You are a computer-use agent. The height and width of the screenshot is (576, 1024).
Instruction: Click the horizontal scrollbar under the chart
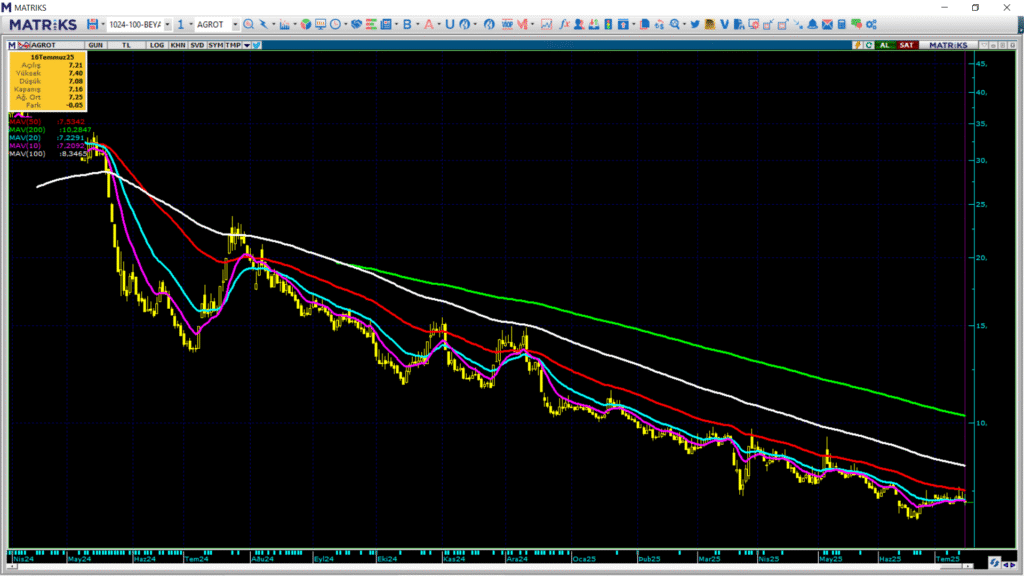490,567
